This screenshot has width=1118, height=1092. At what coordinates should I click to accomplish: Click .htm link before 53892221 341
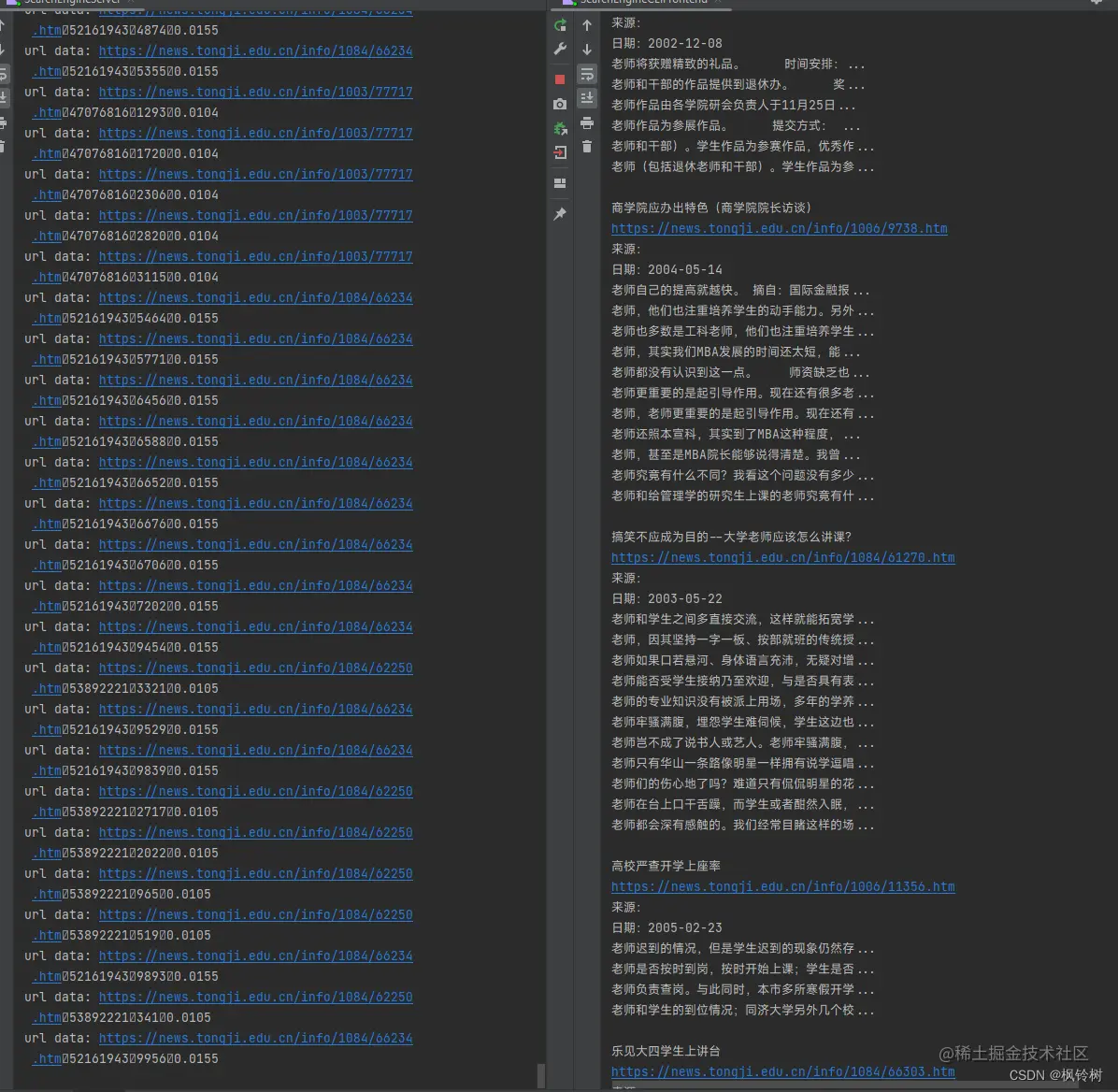click(47, 1017)
